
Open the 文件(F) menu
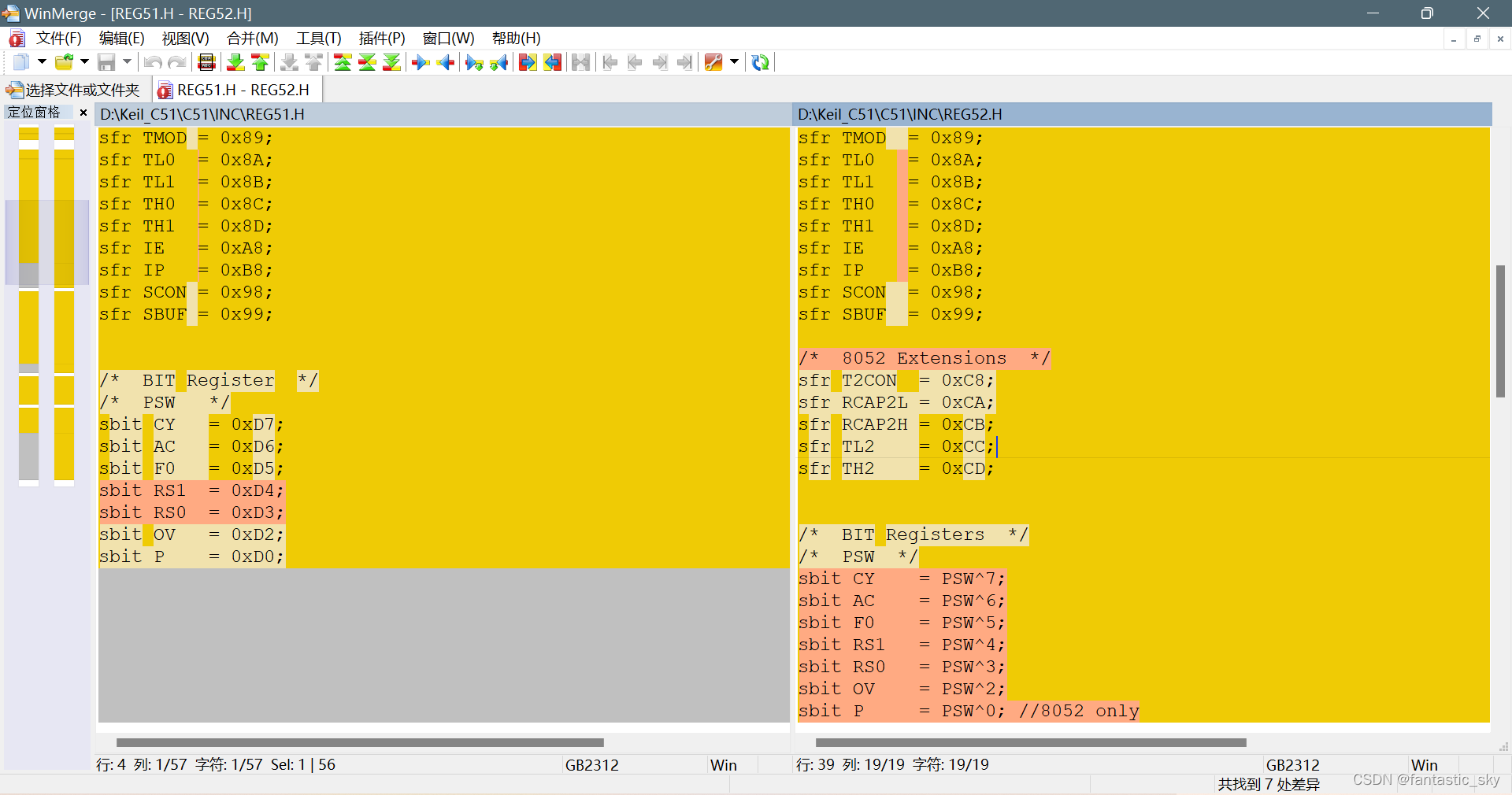tap(59, 39)
